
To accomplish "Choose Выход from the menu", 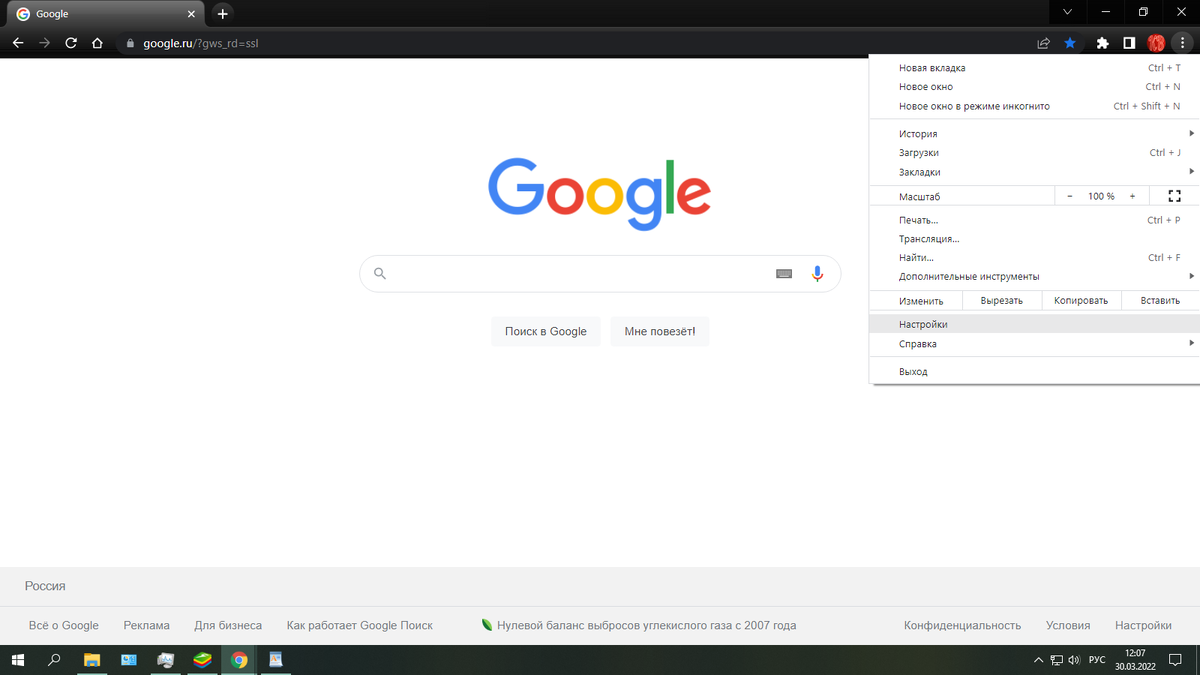I will [x=1035, y=372].
